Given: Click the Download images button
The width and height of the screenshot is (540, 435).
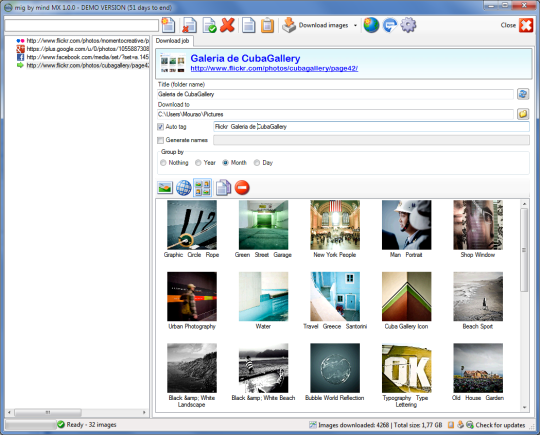Looking at the screenshot, I should (x=315, y=25).
